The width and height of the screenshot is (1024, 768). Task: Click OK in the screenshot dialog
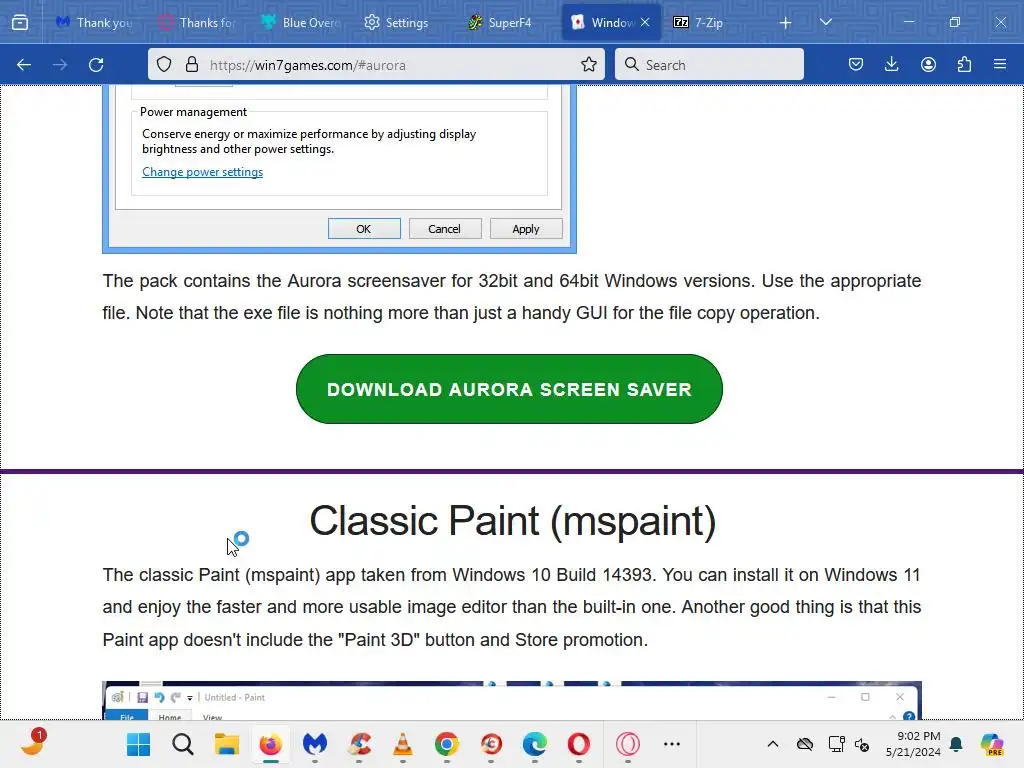(364, 229)
